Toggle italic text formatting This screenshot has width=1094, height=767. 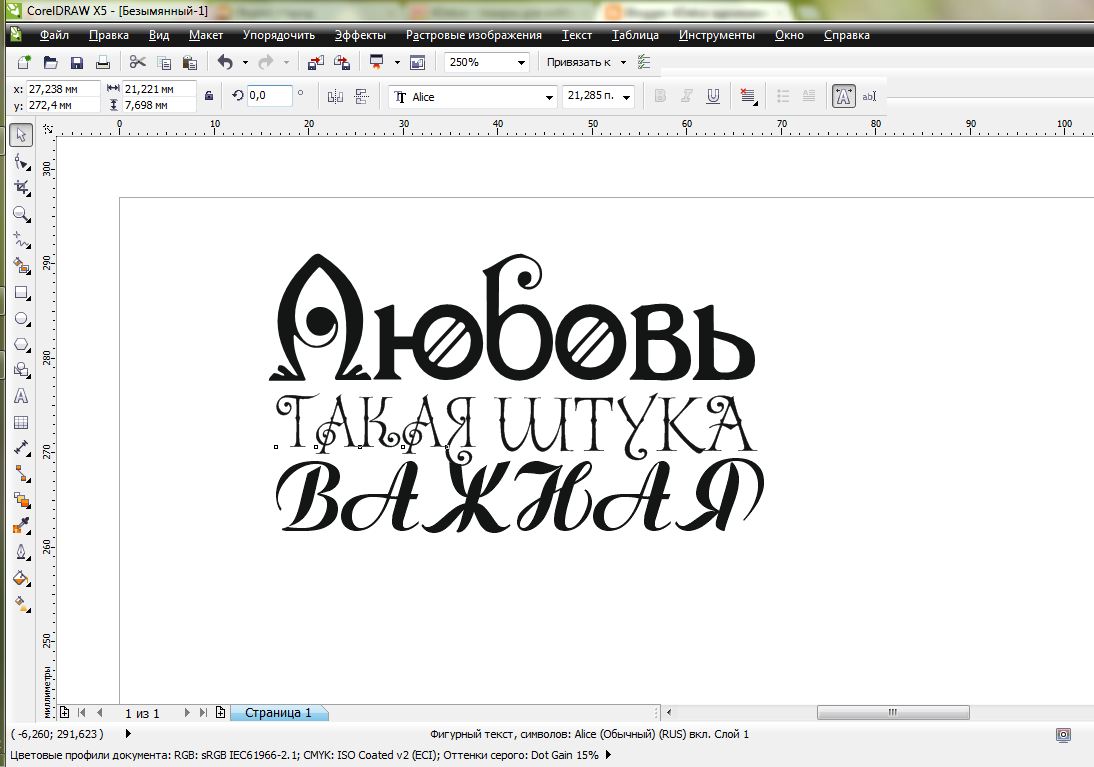tap(686, 95)
